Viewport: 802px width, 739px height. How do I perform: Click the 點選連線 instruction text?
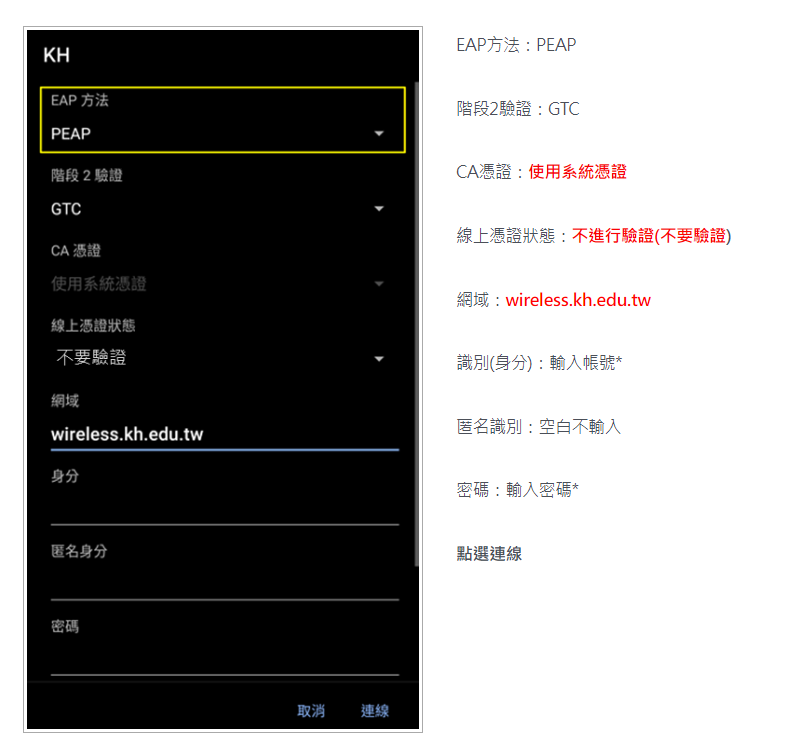pyautogui.click(x=489, y=554)
